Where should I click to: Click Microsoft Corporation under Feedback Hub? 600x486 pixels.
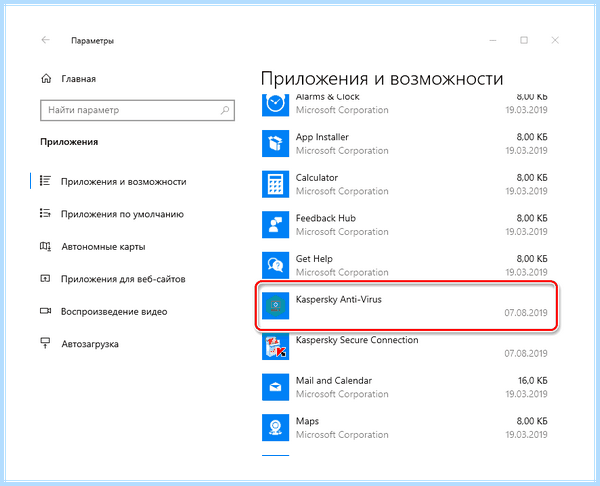pos(342,232)
